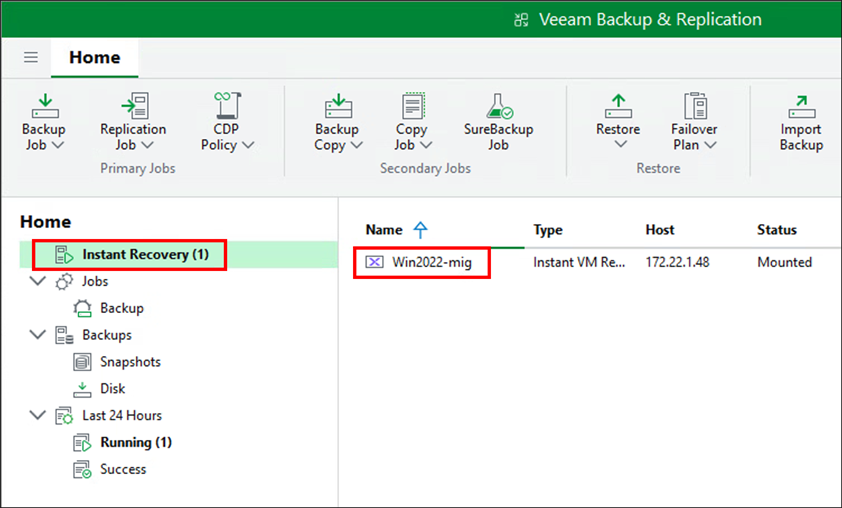Open the hamburger main menu
842x508 pixels.
[x=31, y=57]
